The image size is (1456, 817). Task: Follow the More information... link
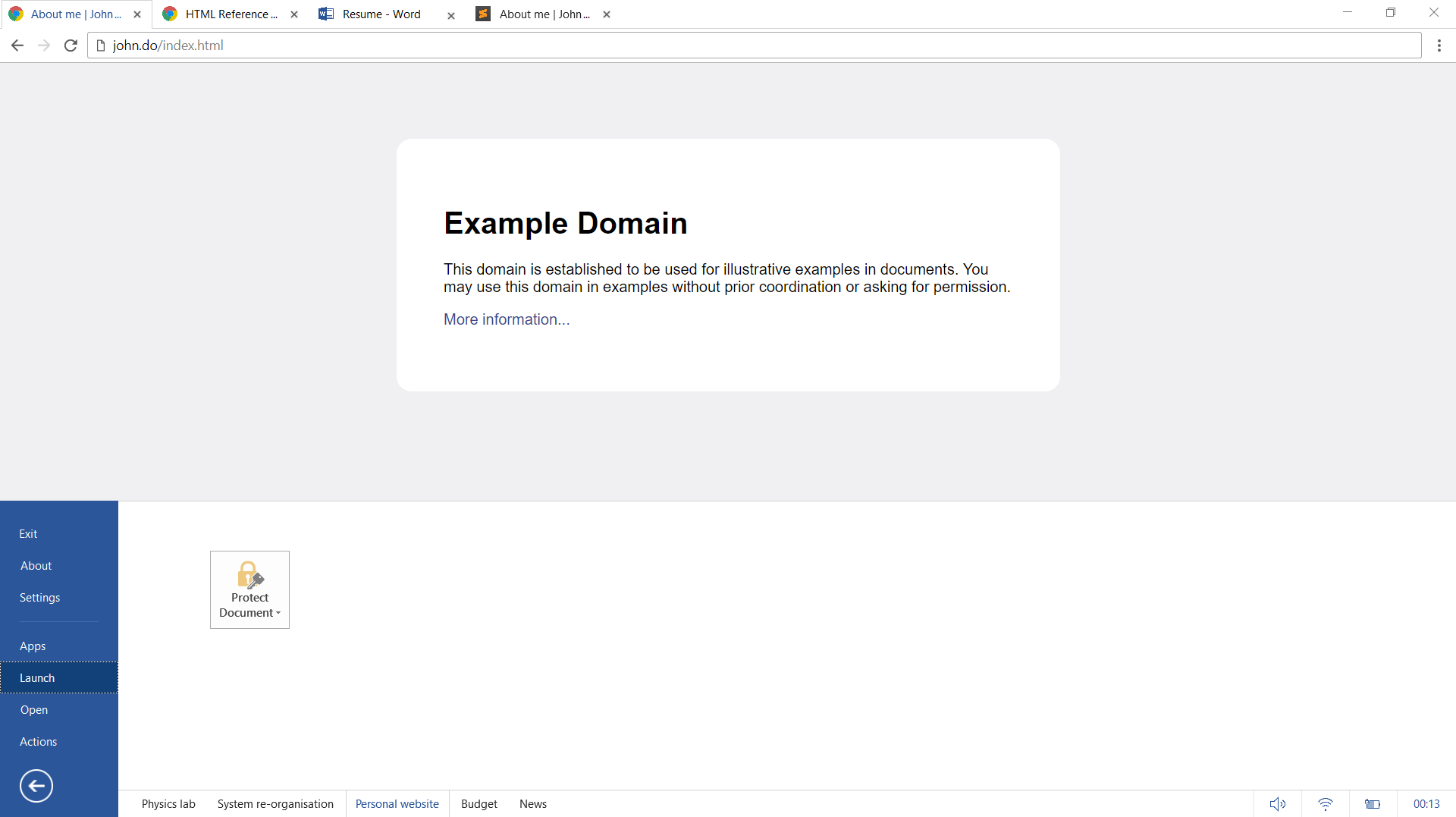(x=507, y=319)
